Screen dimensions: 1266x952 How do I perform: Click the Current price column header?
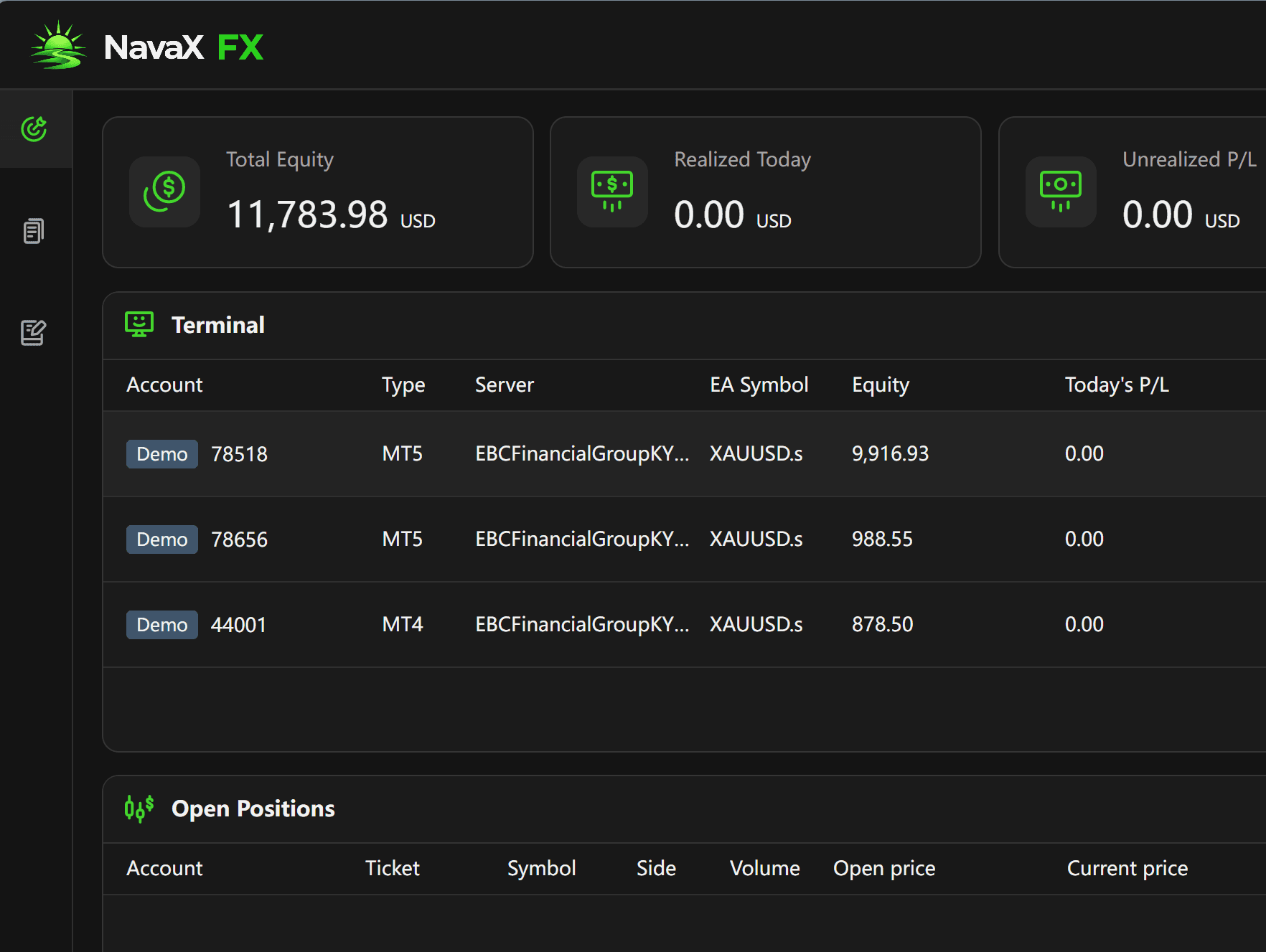1127,869
